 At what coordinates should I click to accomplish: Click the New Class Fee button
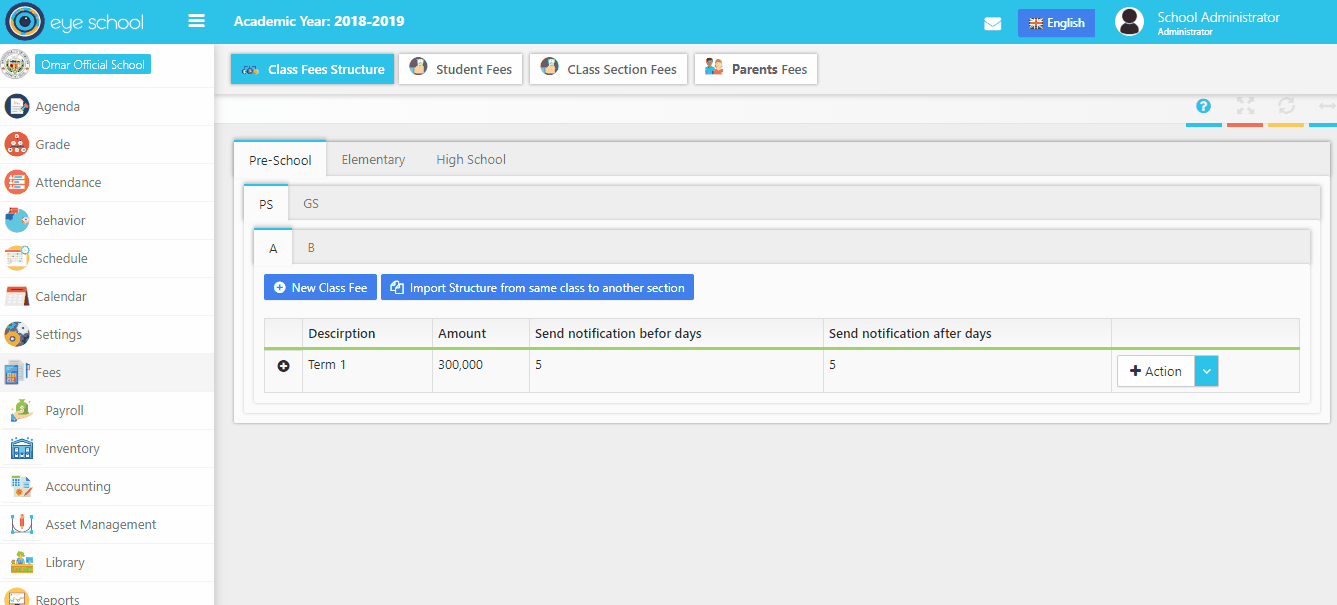point(320,288)
